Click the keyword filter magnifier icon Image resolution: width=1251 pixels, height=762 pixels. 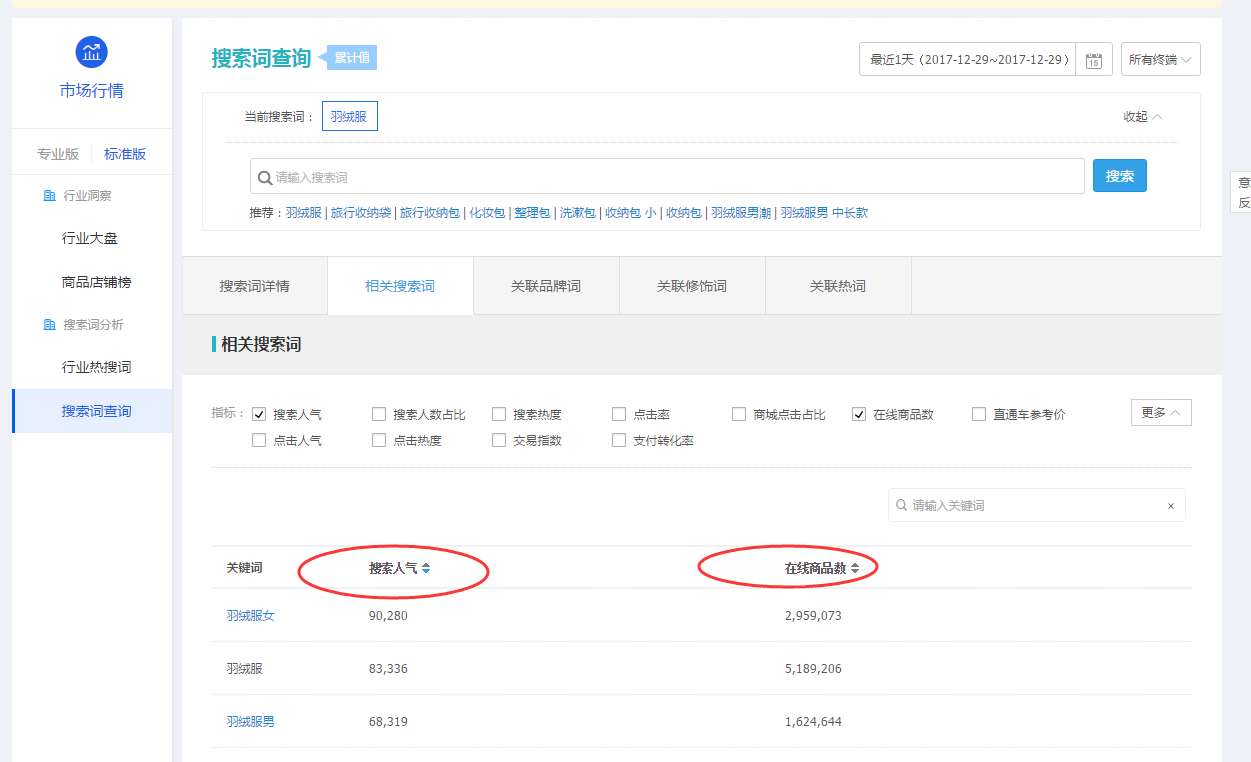902,506
